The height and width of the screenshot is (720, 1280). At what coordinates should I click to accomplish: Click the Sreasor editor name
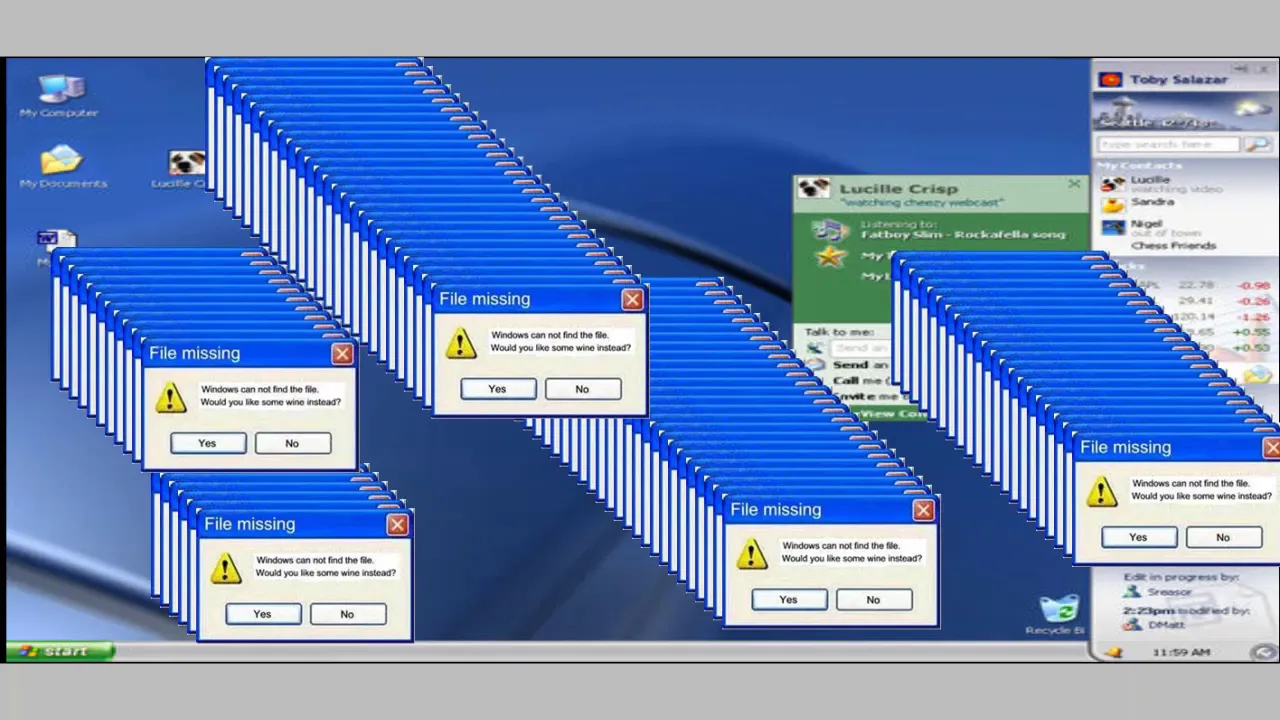[x=1169, y=592]
